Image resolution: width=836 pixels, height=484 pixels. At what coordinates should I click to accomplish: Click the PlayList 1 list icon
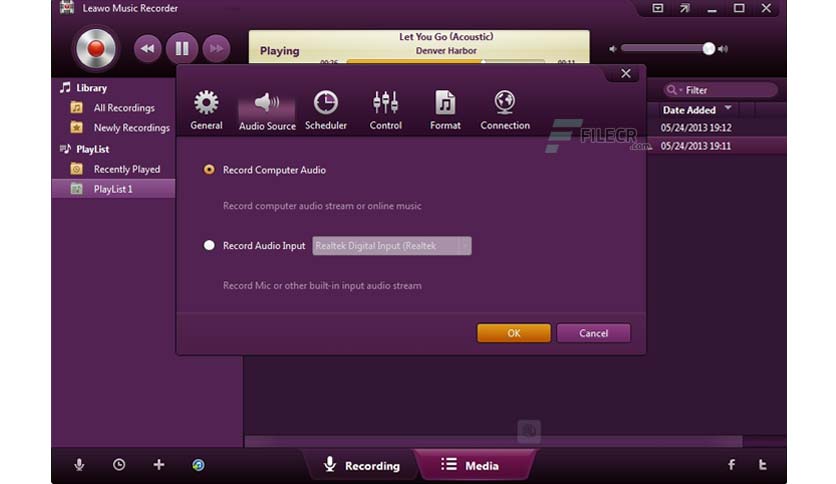(77, 189)
